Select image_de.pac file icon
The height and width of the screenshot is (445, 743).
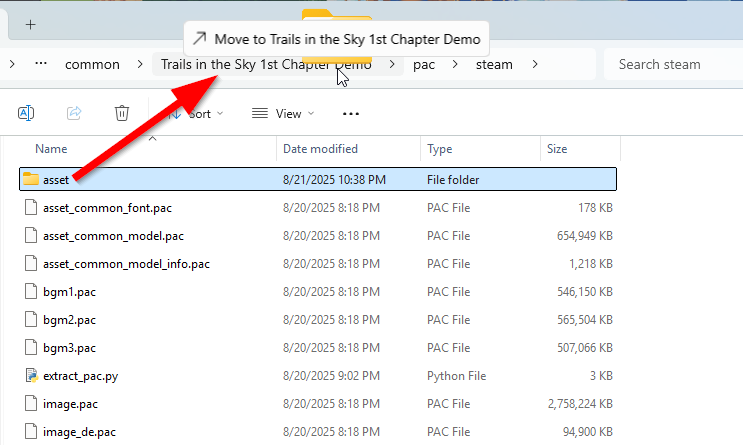(31, 431)
